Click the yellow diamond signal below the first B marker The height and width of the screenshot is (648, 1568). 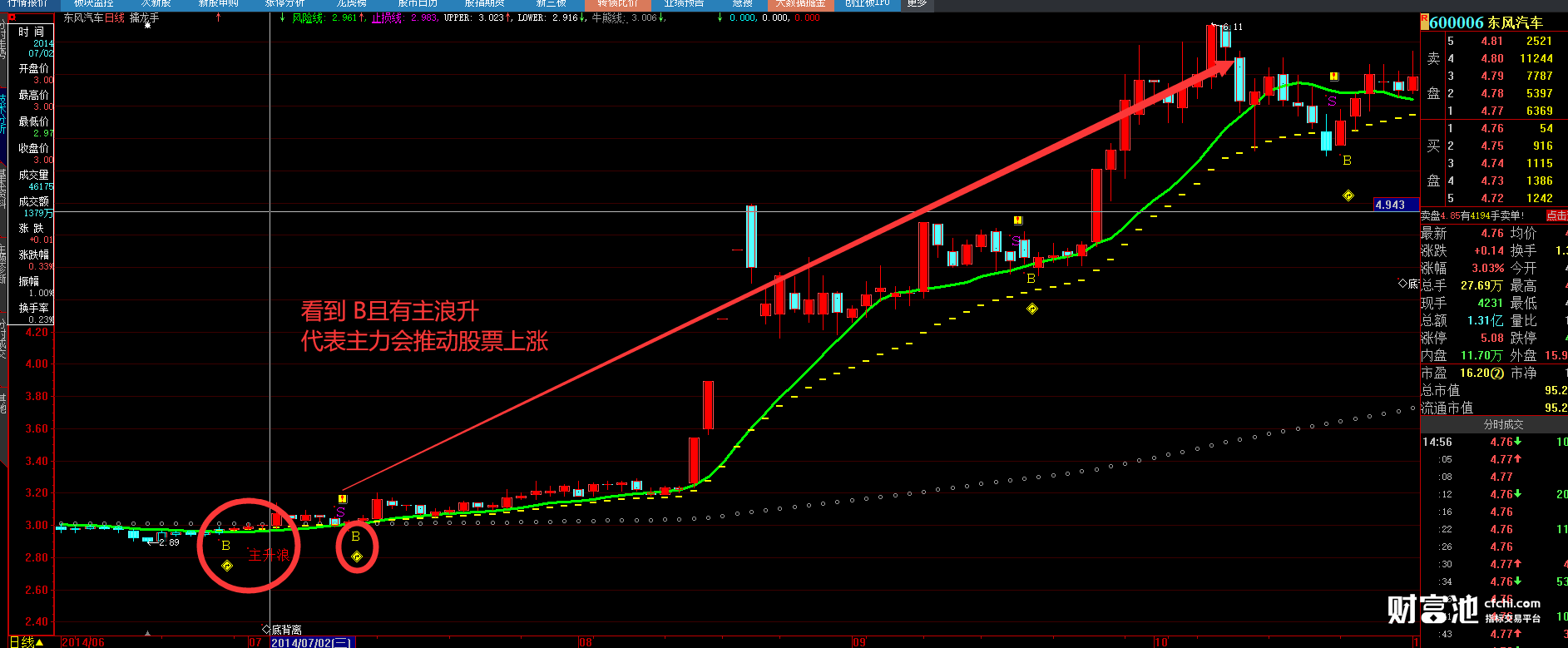coord(227,566)
